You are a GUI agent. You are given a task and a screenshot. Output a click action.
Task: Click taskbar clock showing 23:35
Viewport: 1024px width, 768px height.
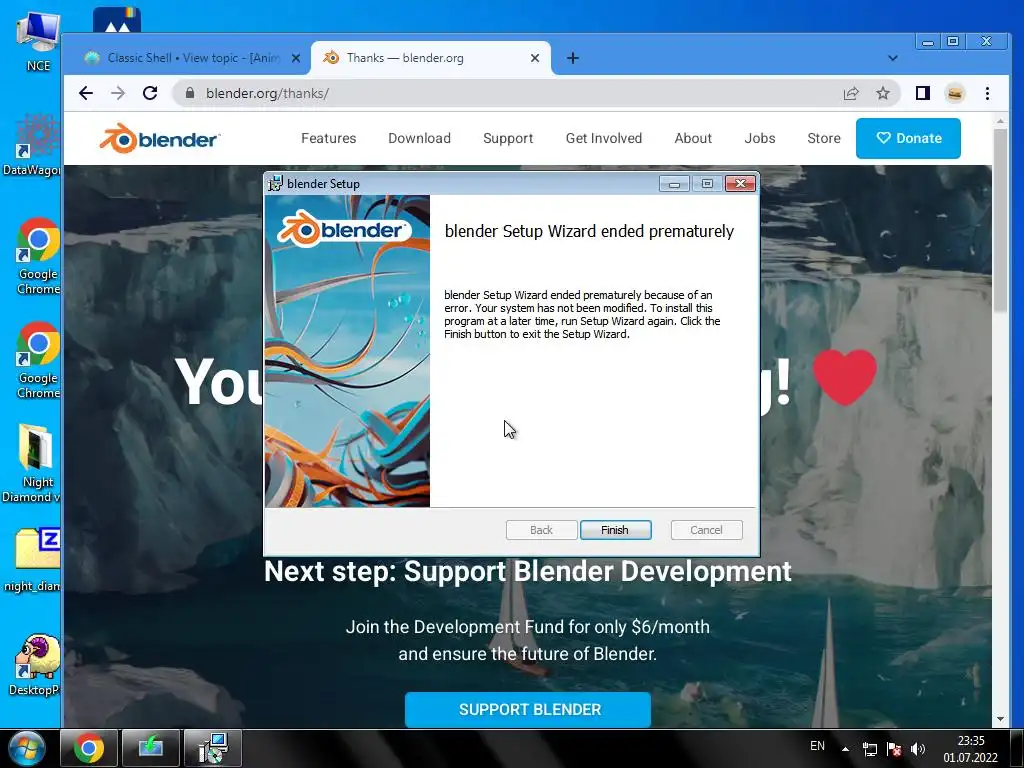point(970,749)
